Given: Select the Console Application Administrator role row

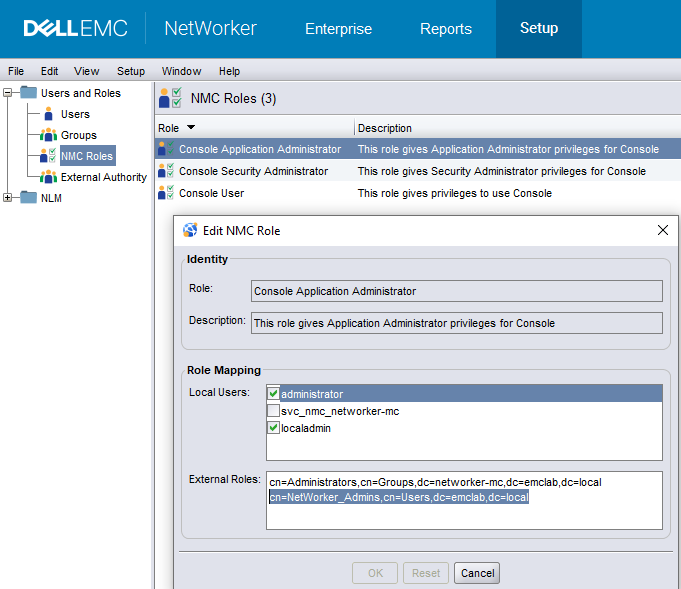Looking at the screenshot, I should [x=418, y=149].
